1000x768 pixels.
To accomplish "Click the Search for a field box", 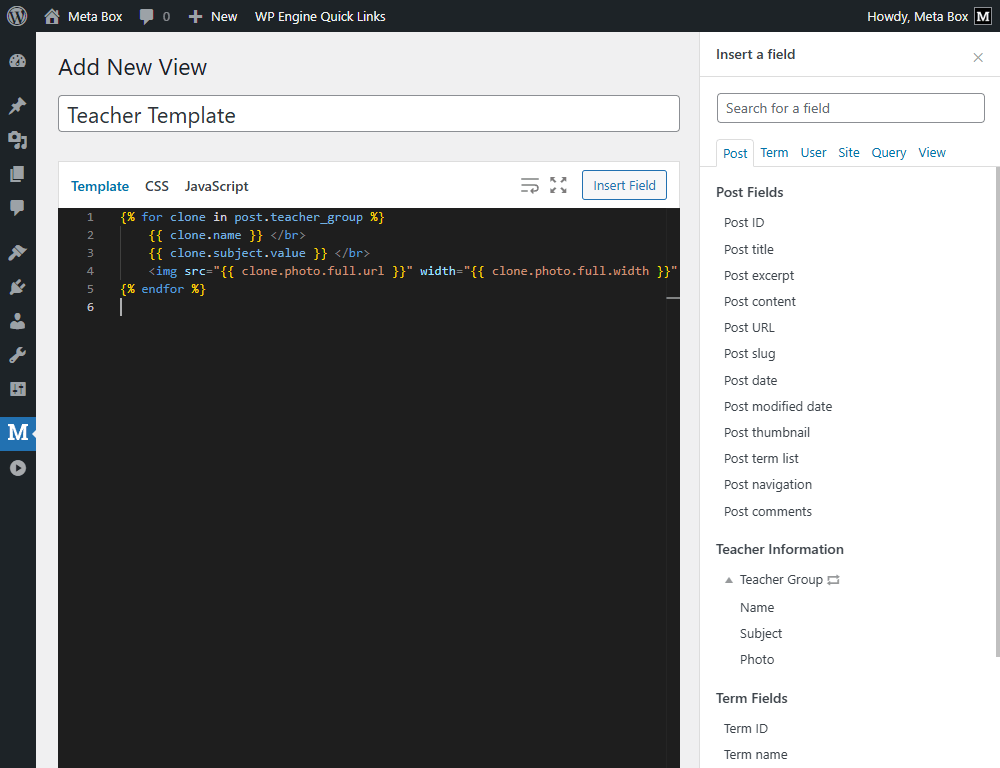I will click(850, 107).
